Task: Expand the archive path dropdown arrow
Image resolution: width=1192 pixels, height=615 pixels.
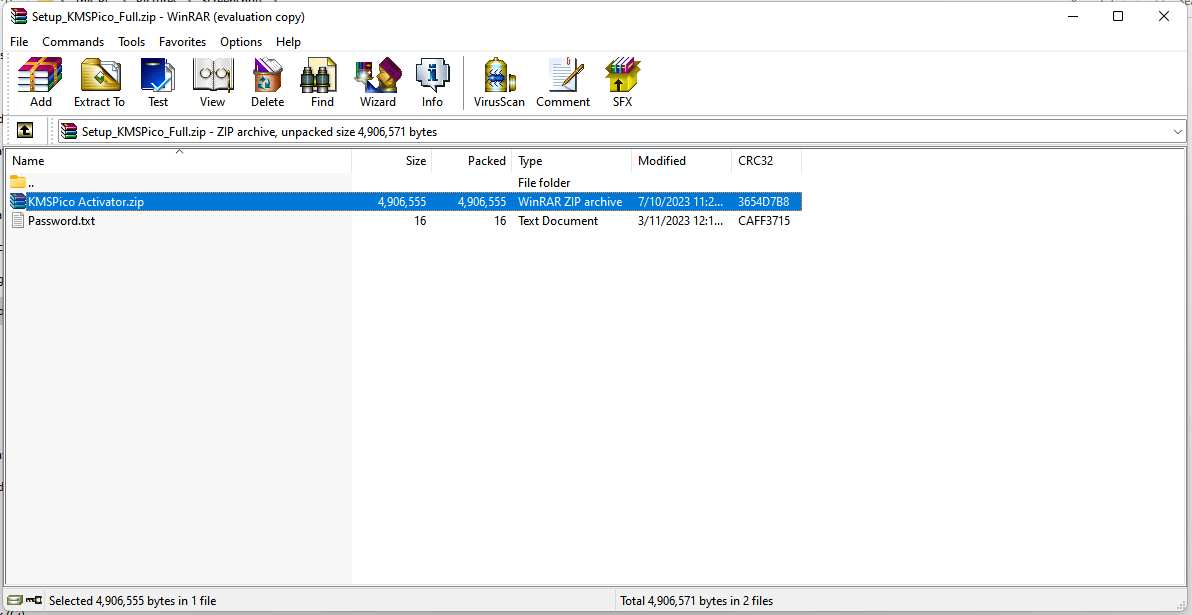Action: (1178, 132)
